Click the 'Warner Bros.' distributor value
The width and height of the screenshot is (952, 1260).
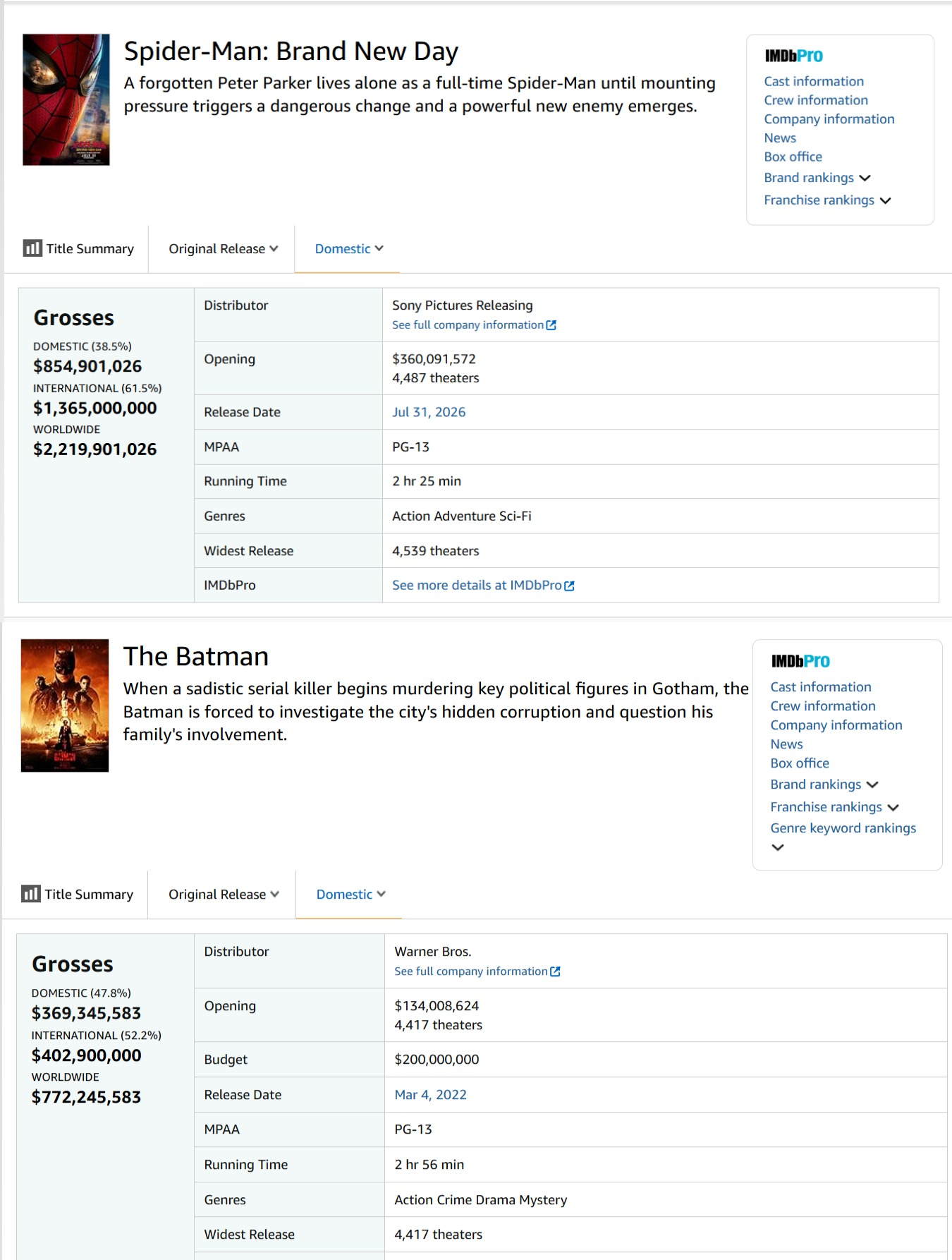coord(433,952)
